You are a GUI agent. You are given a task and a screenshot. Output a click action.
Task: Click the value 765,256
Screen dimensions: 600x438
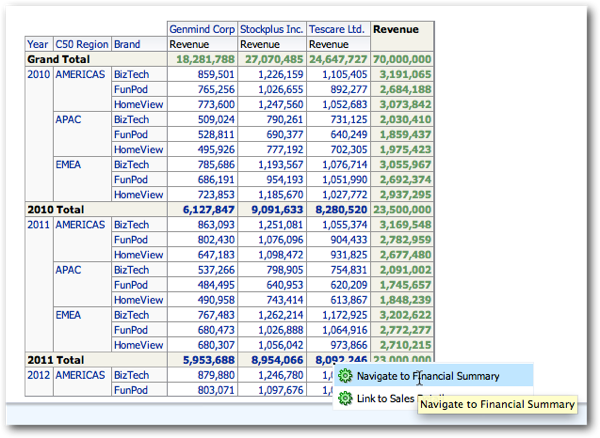click(216, 89)
